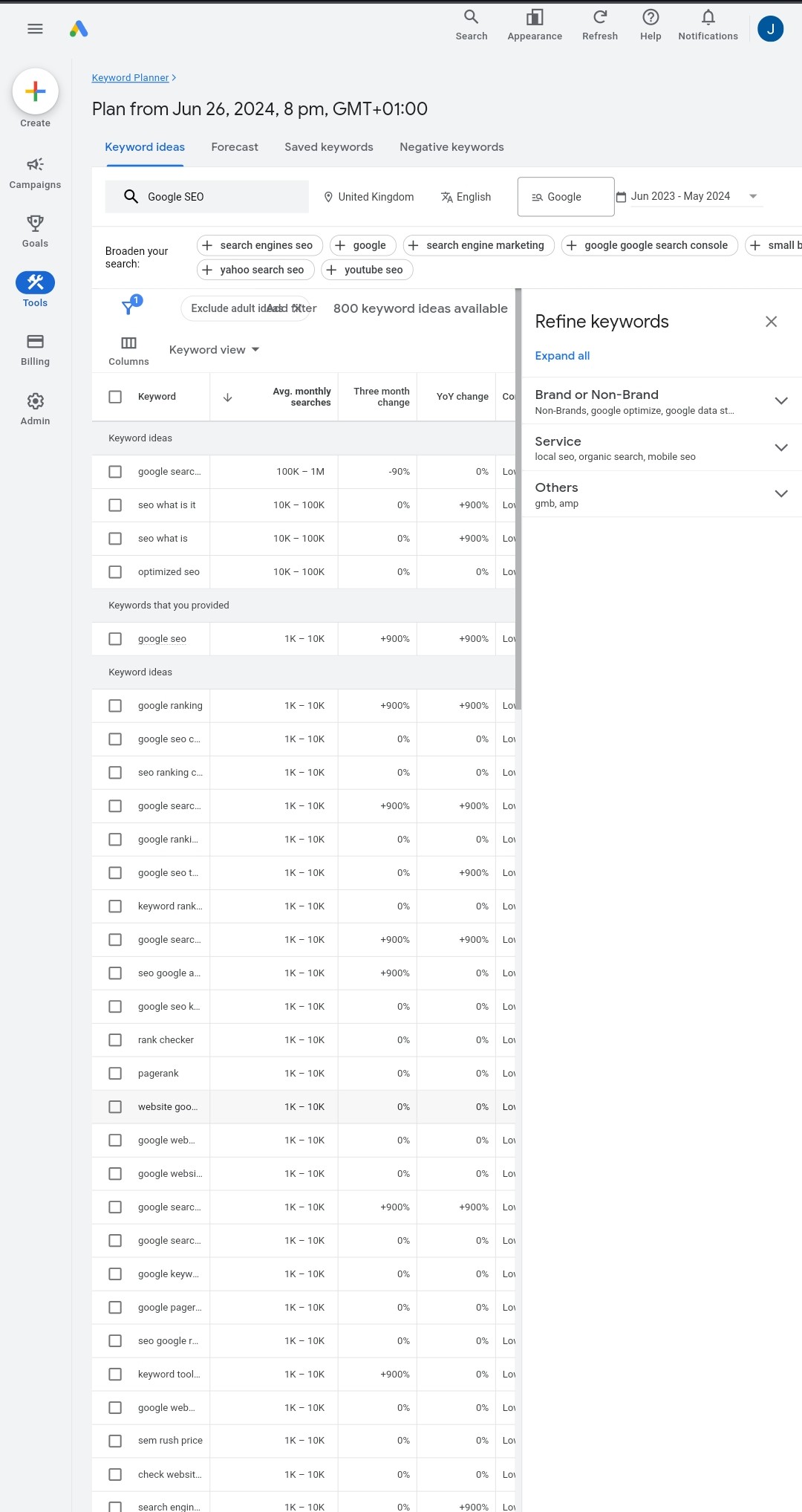The image size is (802, 1512).
Task: Sort by YoY change header
Action: tap(462, 397)
